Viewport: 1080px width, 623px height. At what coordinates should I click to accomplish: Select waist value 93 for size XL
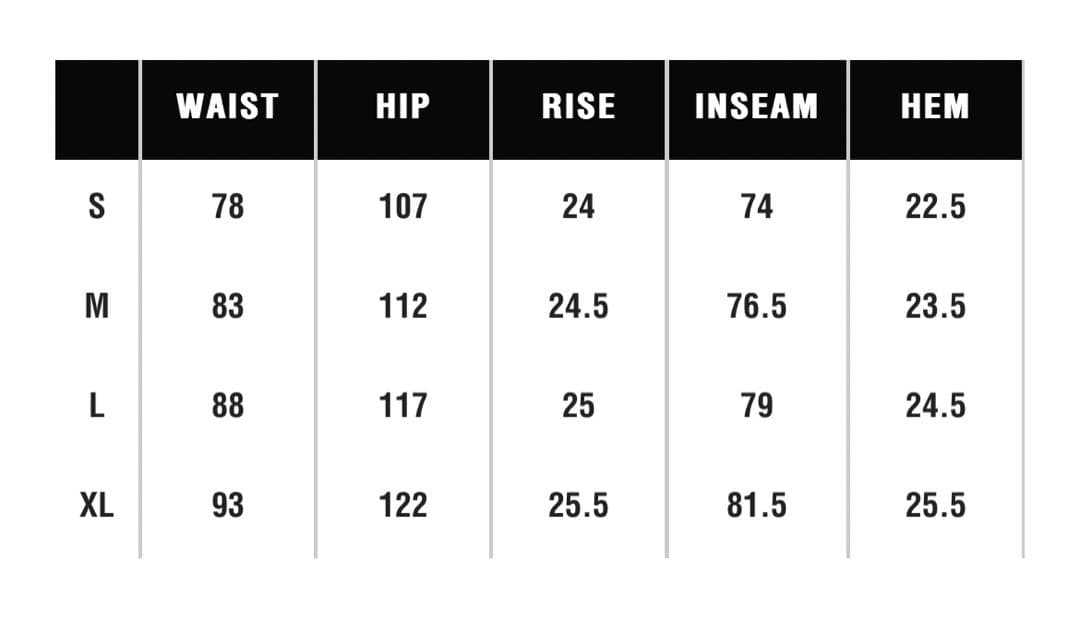228,506
